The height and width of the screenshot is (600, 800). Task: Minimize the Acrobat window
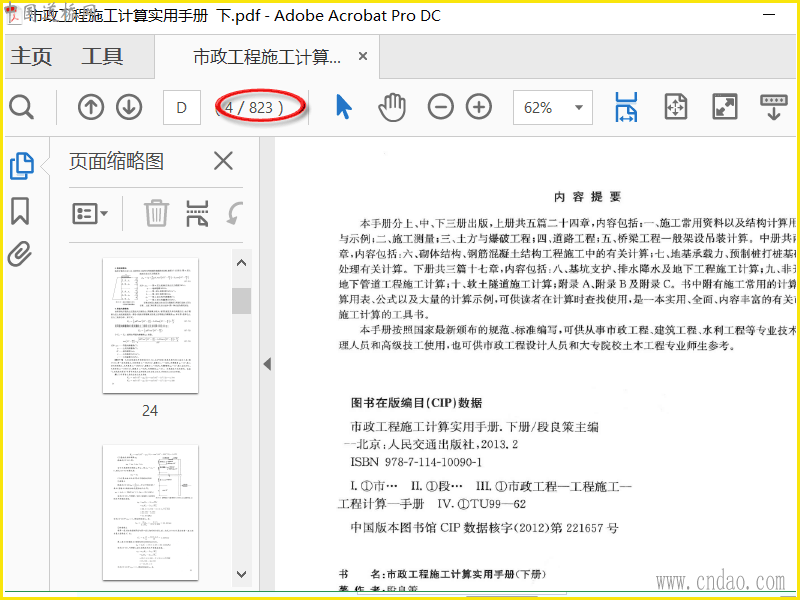pyautogui.click(x=769, y=15)
